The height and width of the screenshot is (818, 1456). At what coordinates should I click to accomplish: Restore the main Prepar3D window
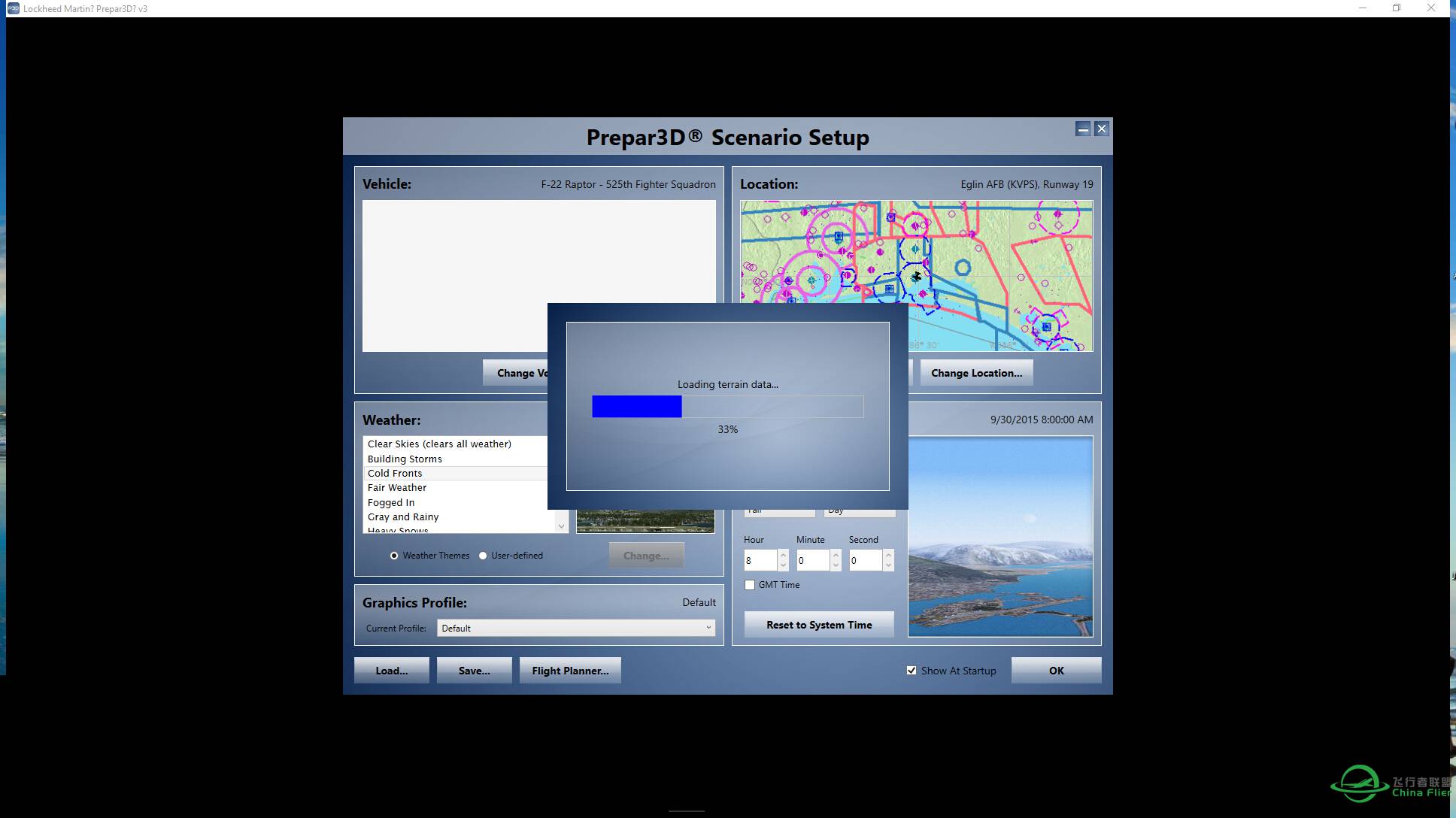(x=1397, y=8)
